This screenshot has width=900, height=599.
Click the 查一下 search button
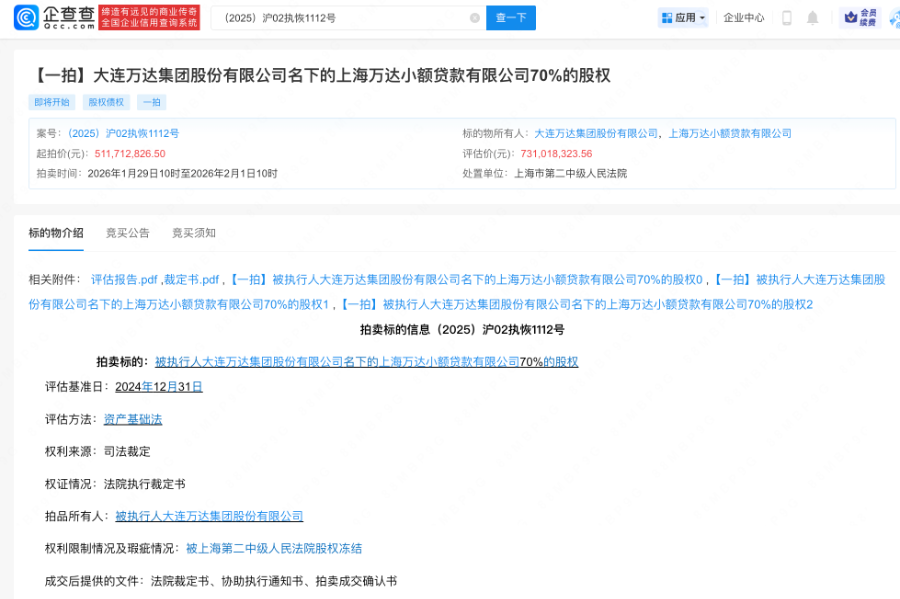coord(510,17)
